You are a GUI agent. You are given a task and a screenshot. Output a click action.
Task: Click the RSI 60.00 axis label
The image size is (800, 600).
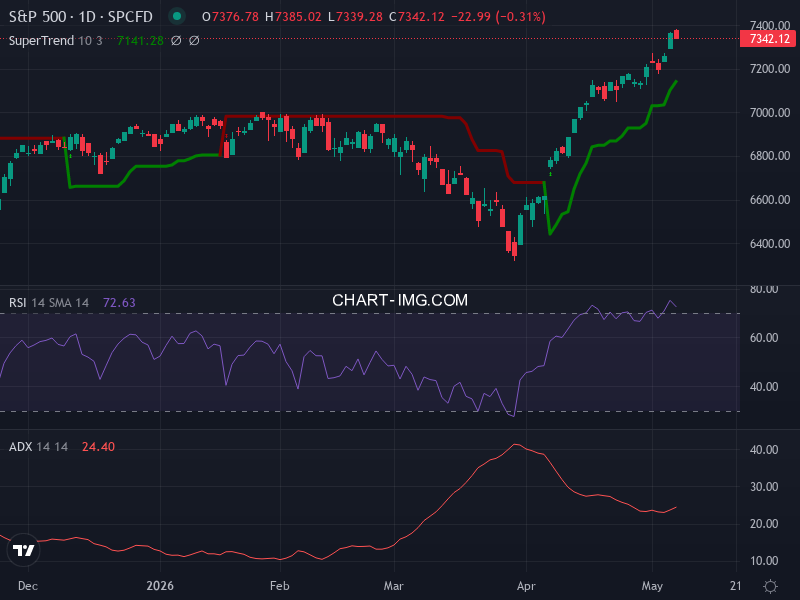(764, 338)
